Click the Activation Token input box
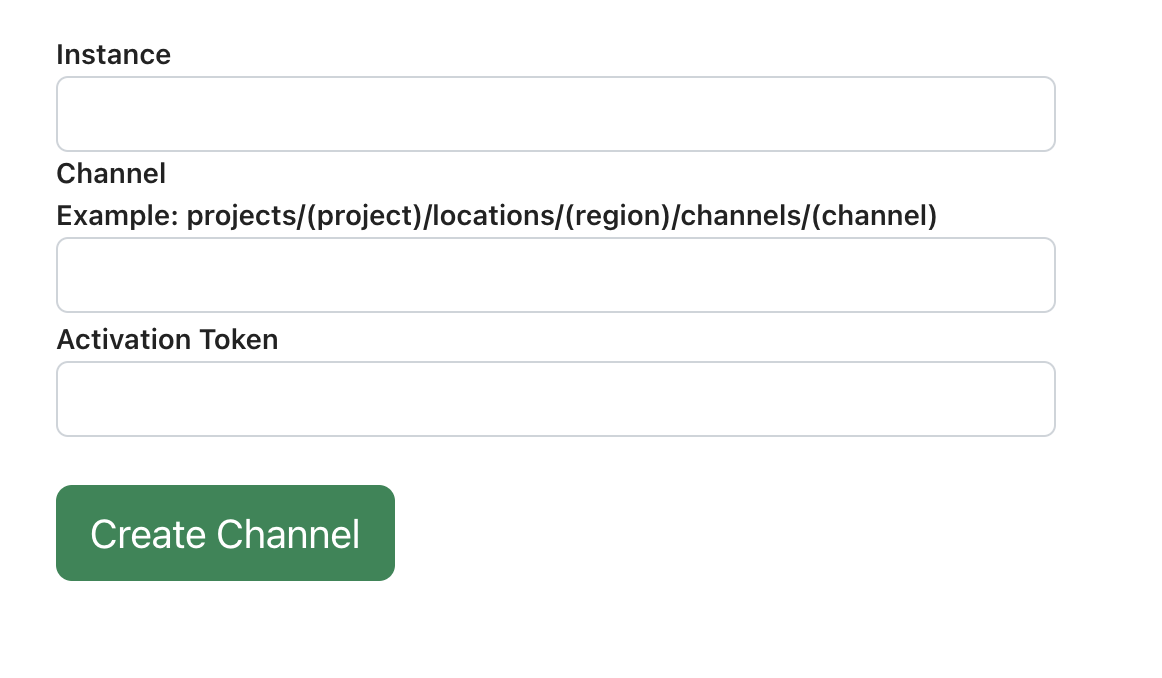1162x678 pixels. 555,399
